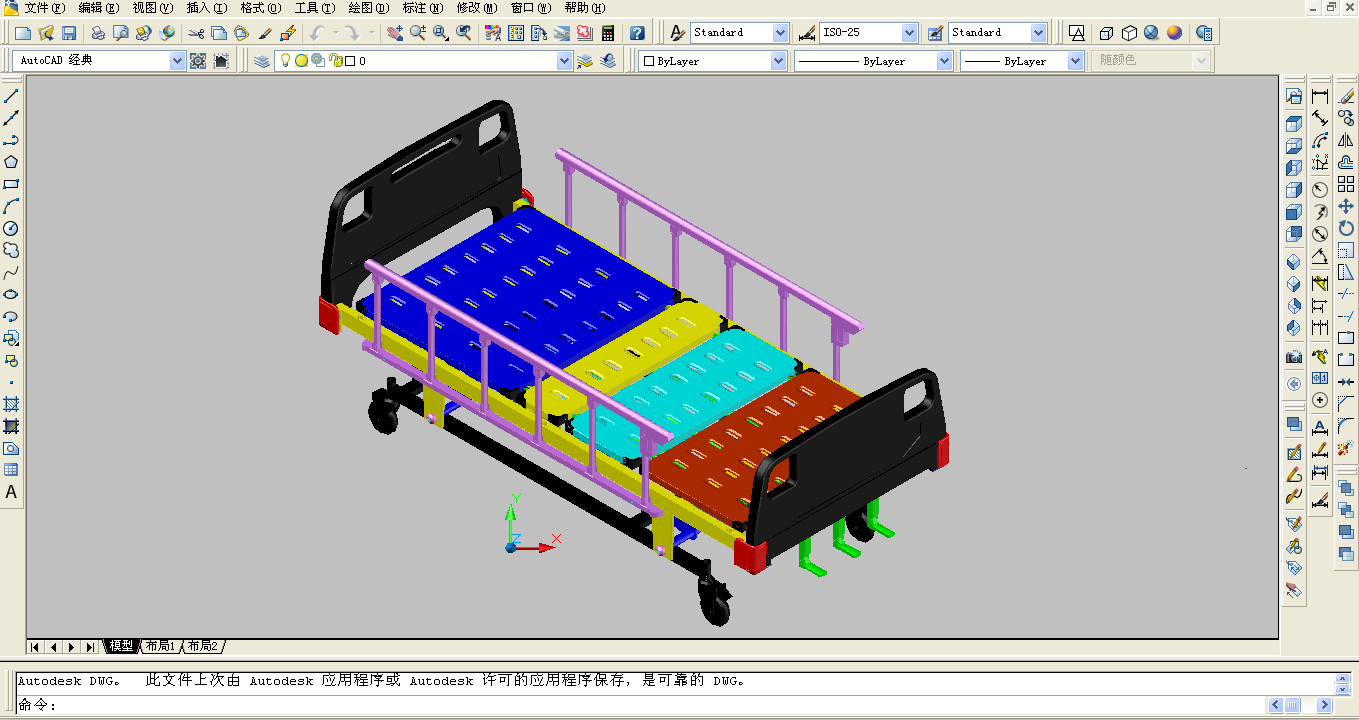Viewport: 1359px width, 720px height.
Task: Select the Ellipse drawing tool
Action: pos(11,294)
